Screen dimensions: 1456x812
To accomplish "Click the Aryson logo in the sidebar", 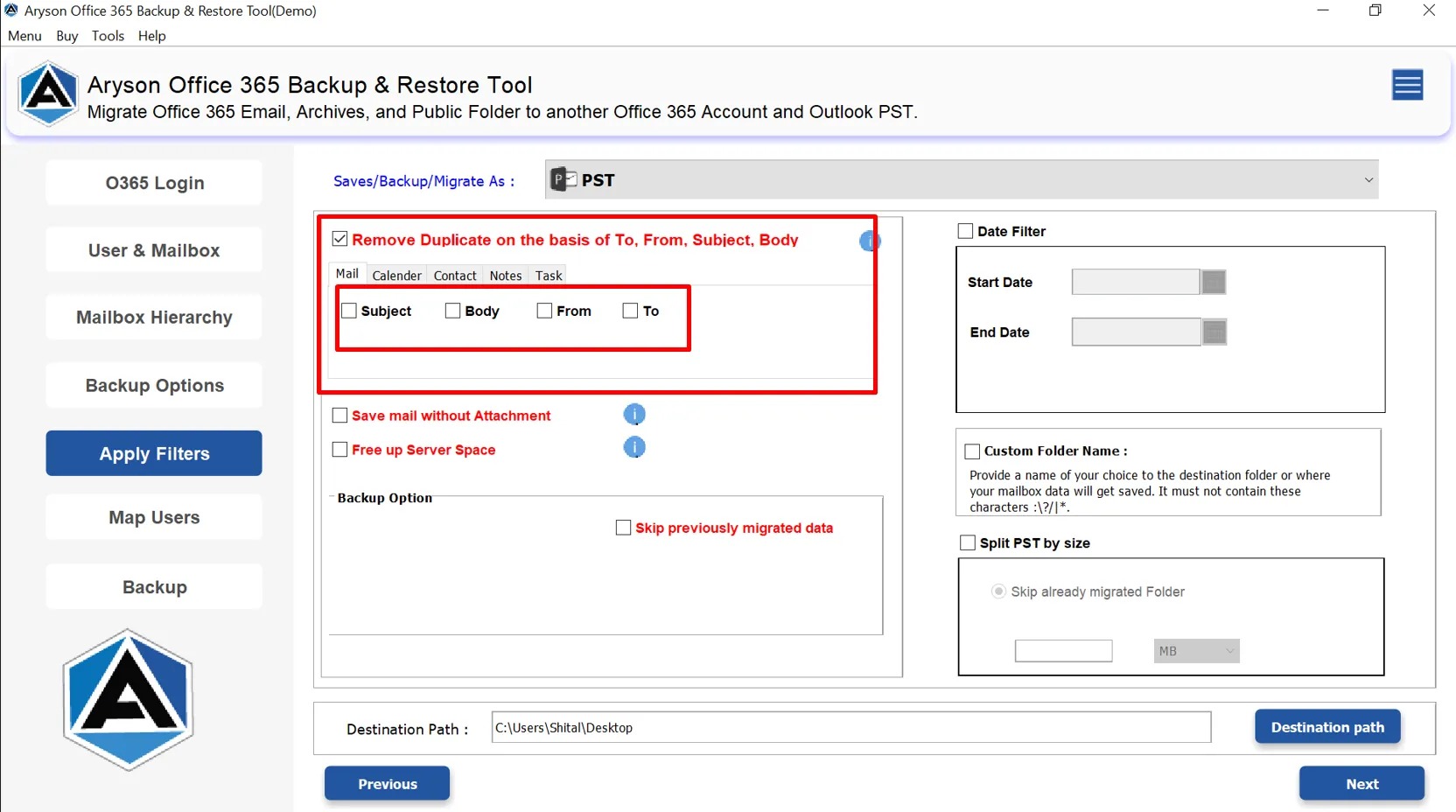I will (x=128, y=698).
